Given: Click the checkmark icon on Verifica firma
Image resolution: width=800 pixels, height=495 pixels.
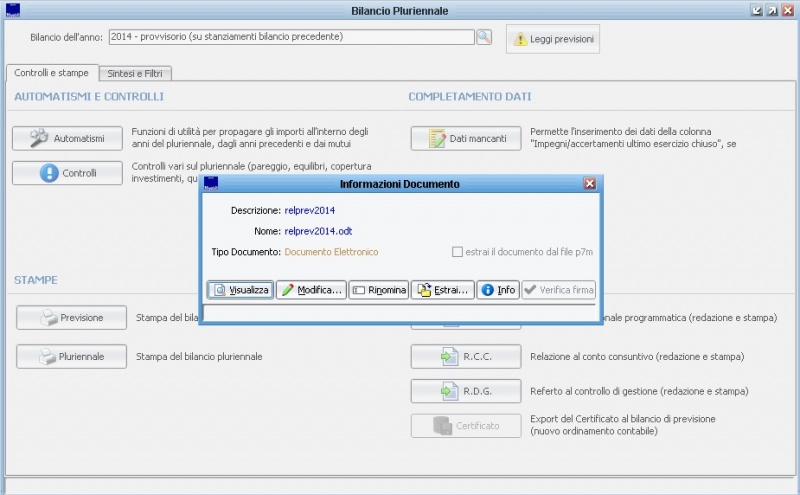Looking at the screenshot, I should [530, 290].
